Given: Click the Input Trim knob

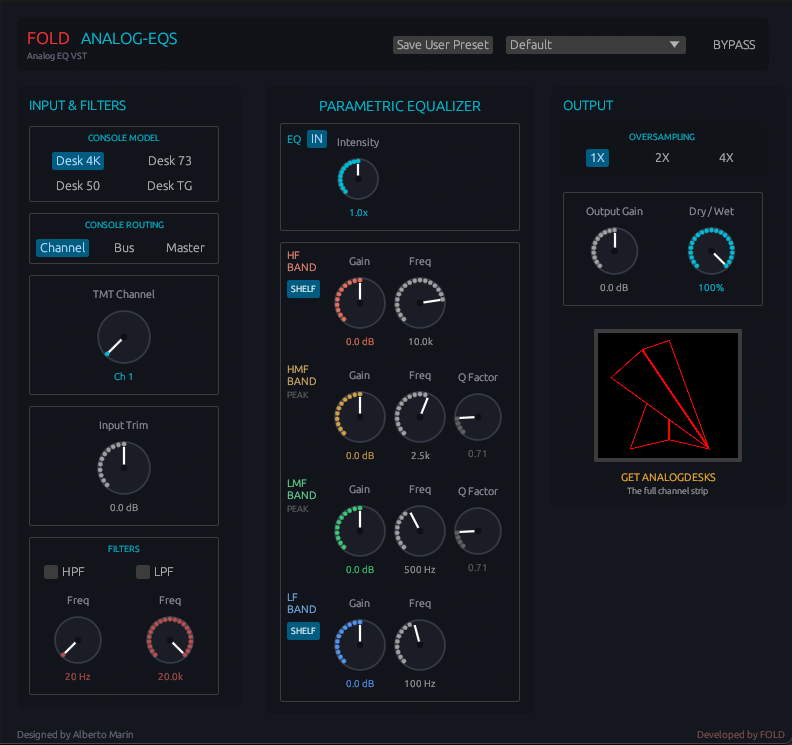Looking at the screenshot, I should pyautogui.click(x=124, y=468).
